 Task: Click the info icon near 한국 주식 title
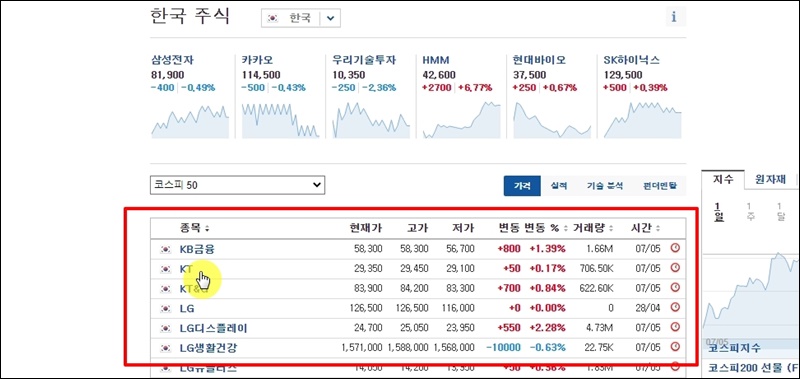click(674, 17)
